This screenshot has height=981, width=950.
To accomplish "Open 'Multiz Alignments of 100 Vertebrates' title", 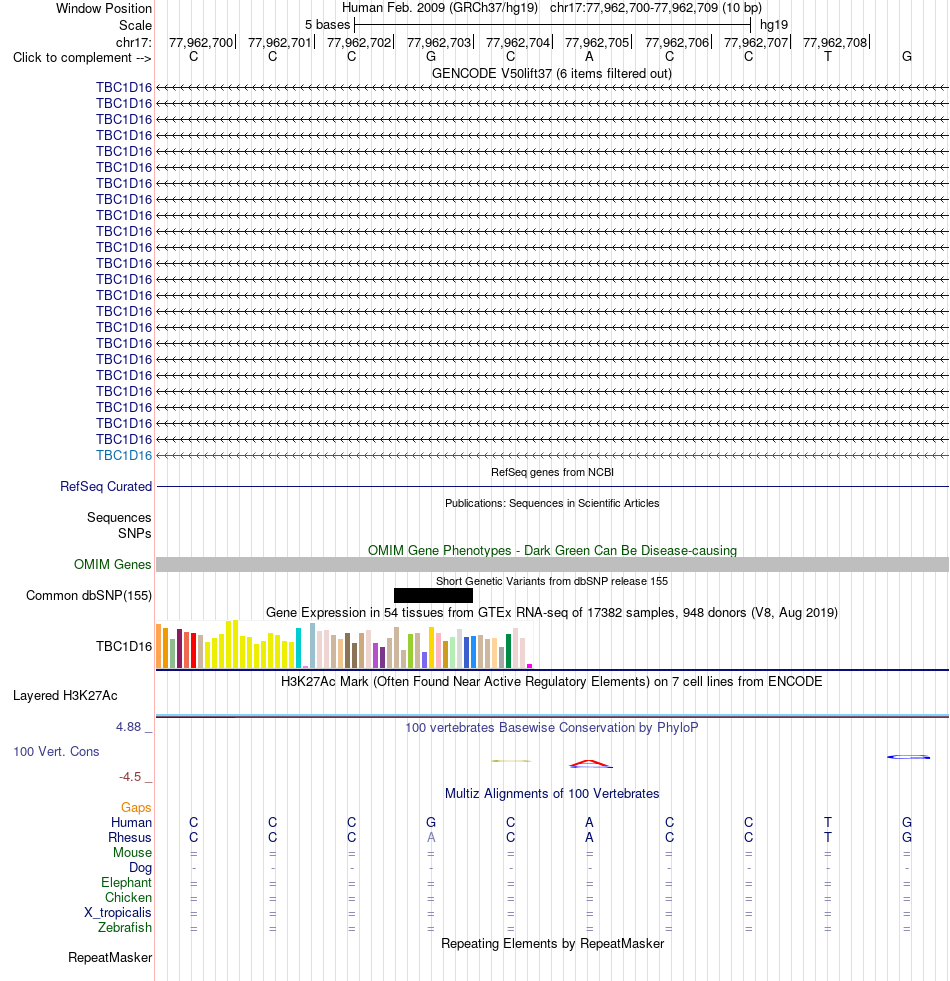I will [552, 793].
